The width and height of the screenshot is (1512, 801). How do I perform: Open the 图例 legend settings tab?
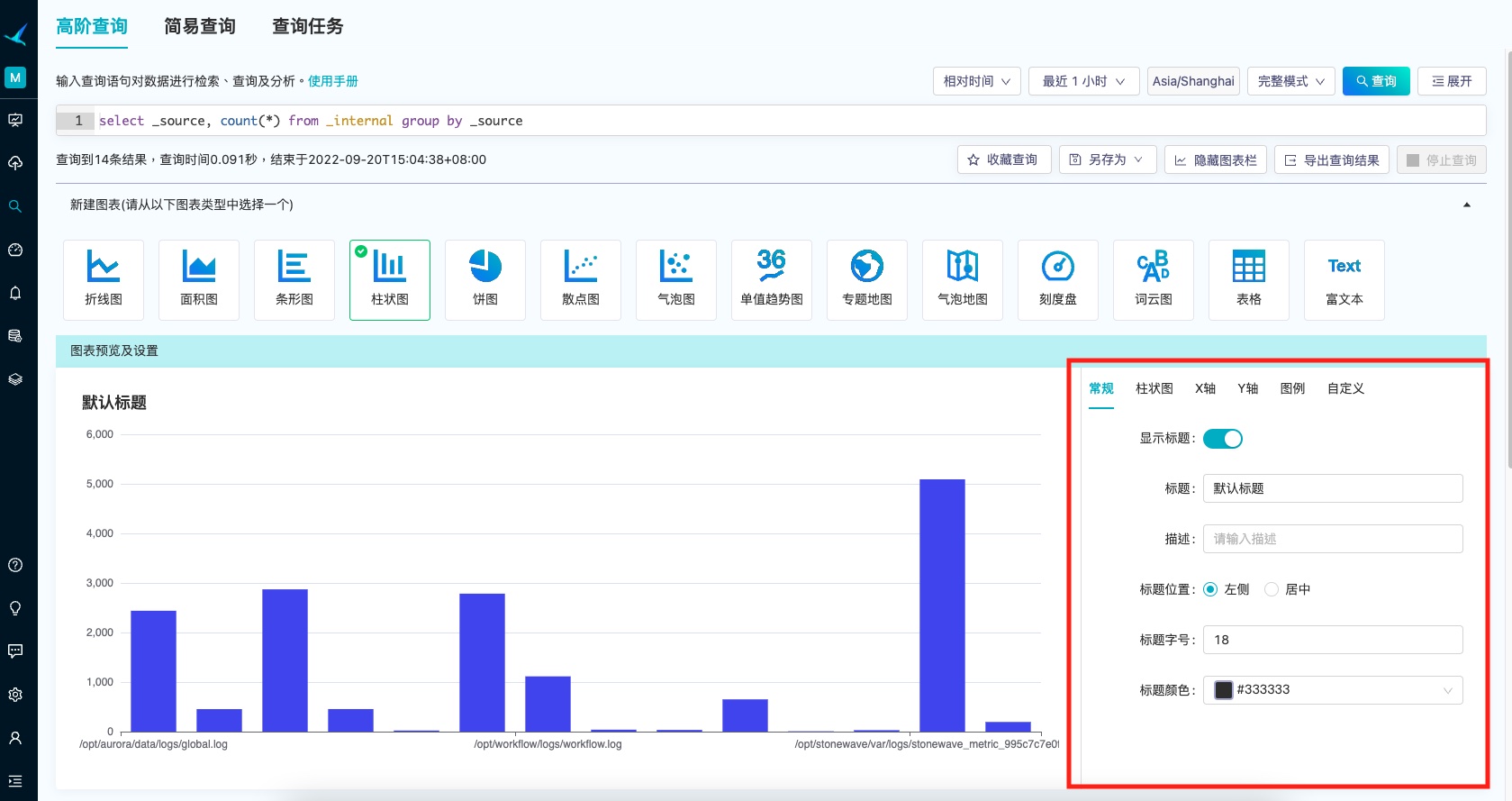(x=1293, y=388)
